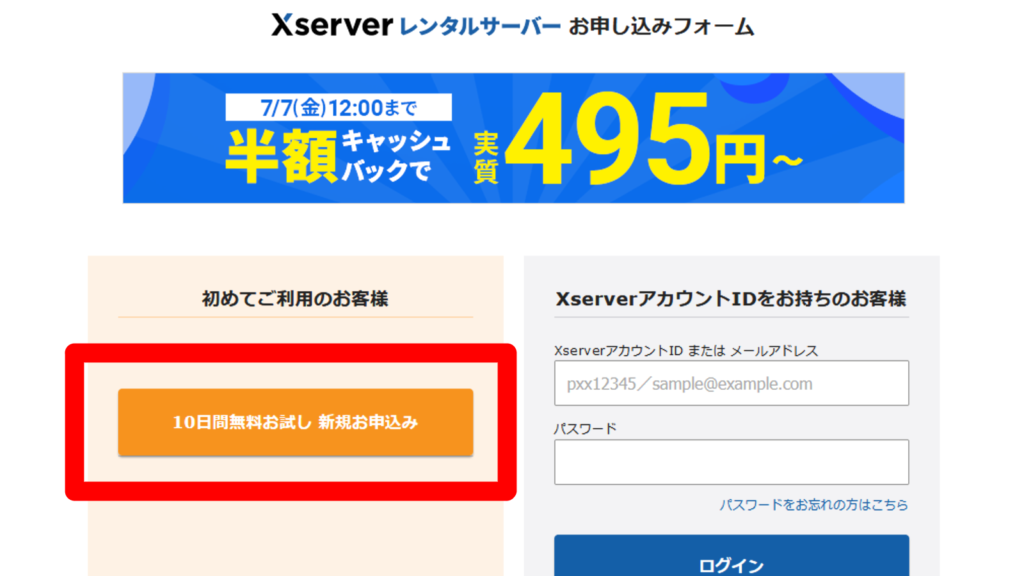Click the empty beige area below the signup button
The image size is (1024, 576).
(295, 539)
